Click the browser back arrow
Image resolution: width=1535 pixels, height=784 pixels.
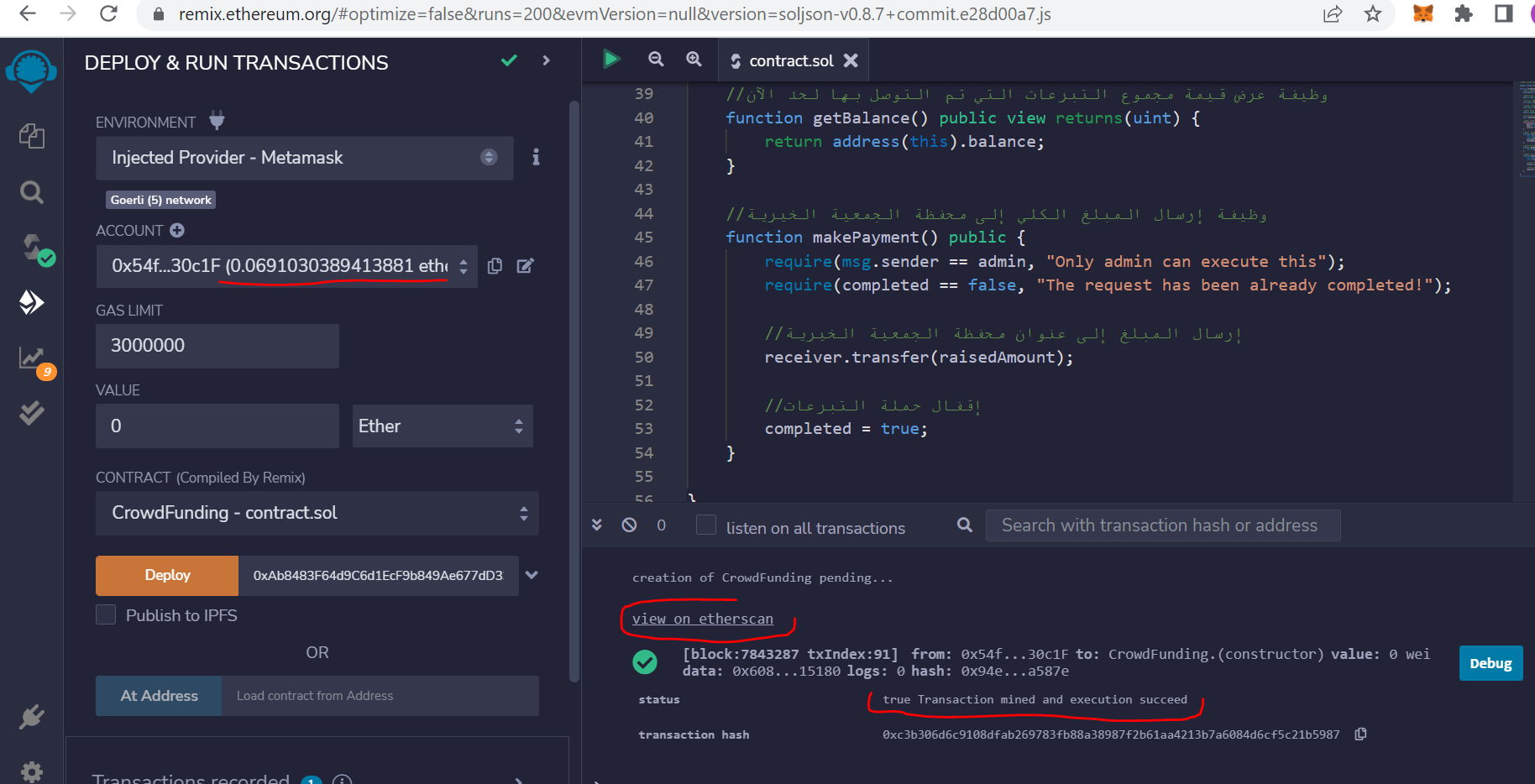pos(28,13)
